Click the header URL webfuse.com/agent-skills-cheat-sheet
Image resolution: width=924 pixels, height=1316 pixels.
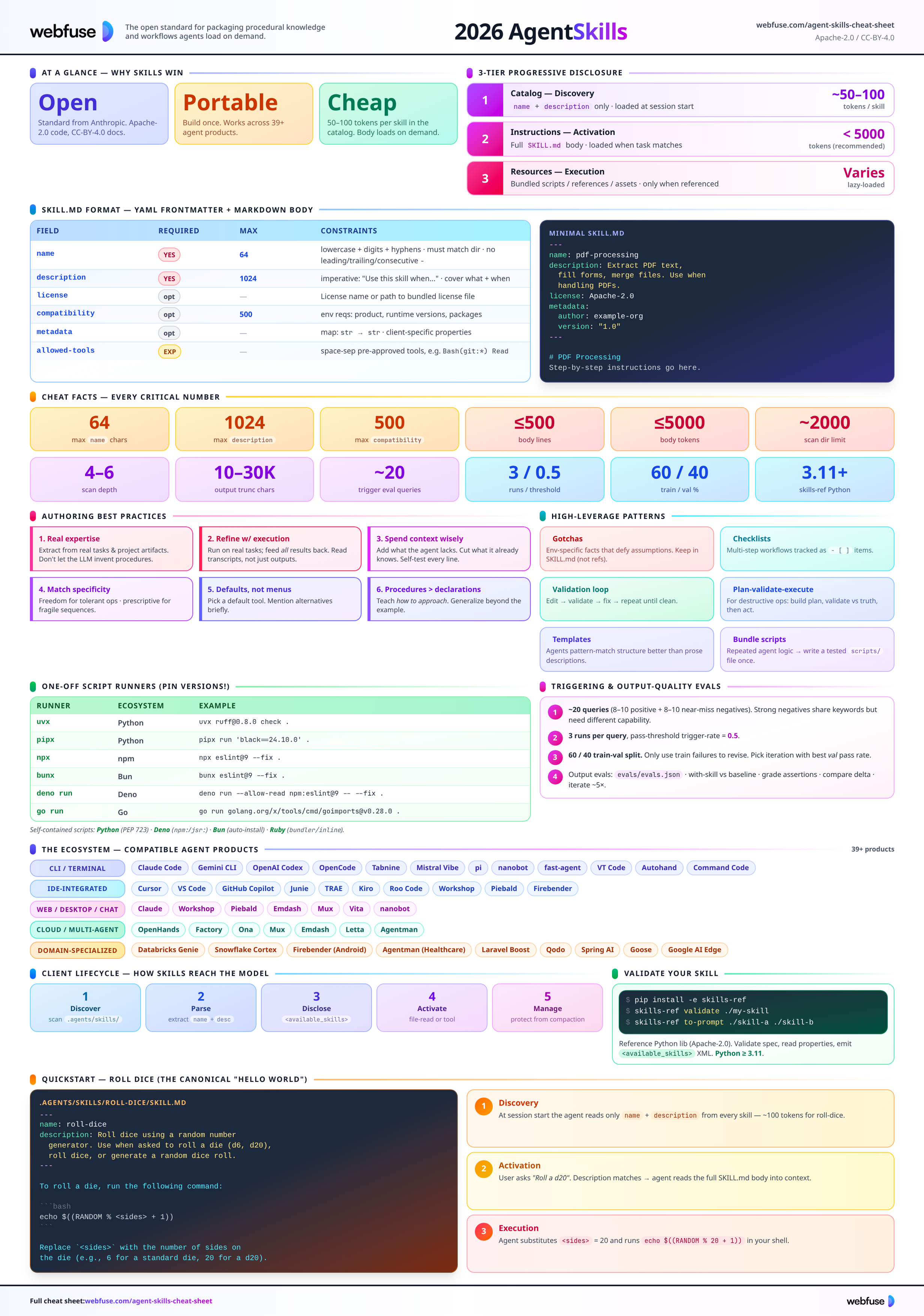(x=825, y=25)
